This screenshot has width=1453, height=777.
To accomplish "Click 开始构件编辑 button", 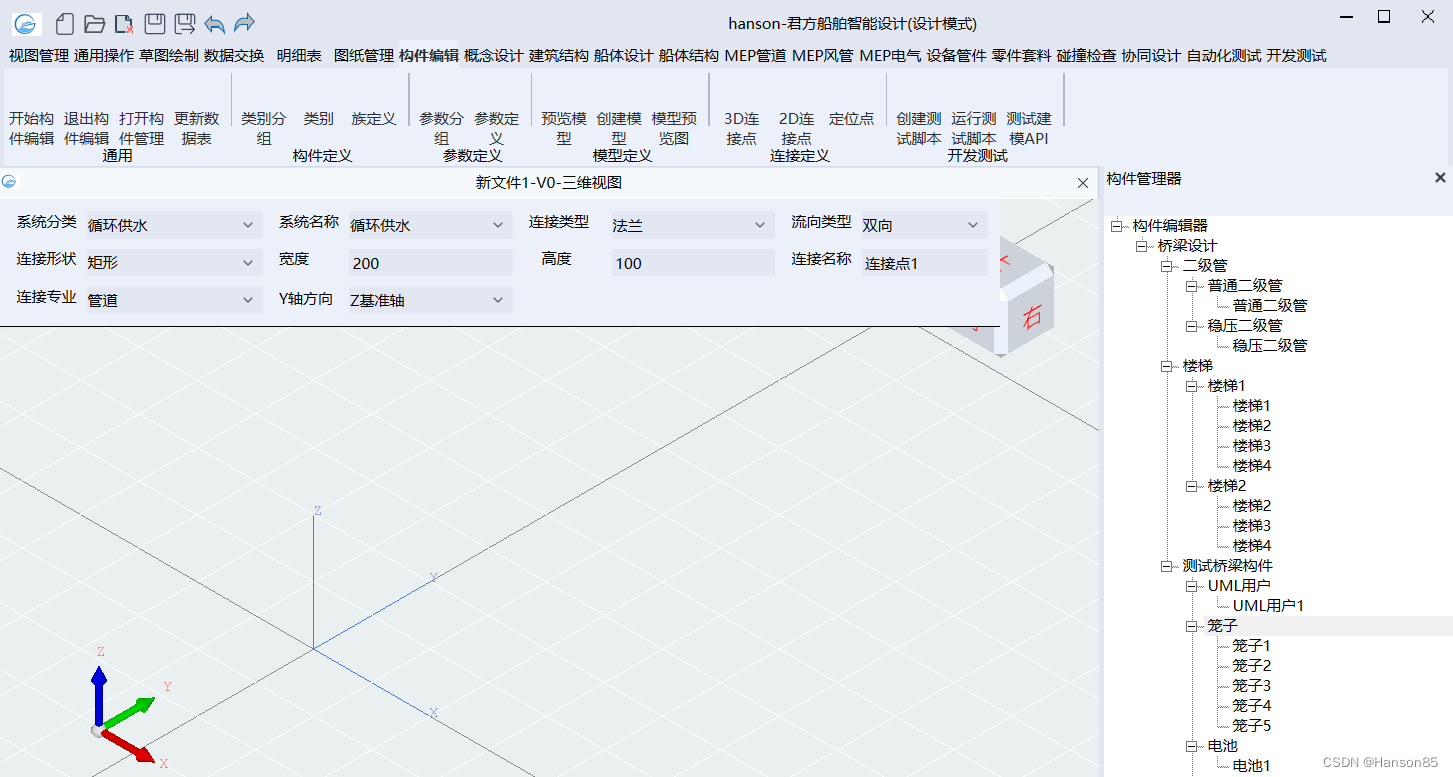I will point(32,128).
